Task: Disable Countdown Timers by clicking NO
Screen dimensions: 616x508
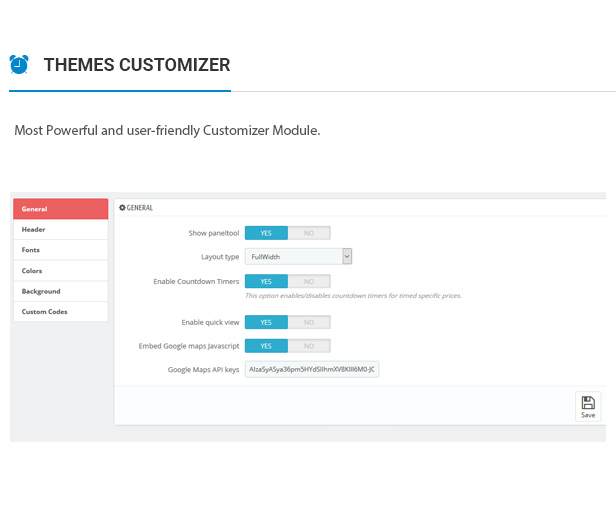Action: pyautogui.click(x=309, y=282)
